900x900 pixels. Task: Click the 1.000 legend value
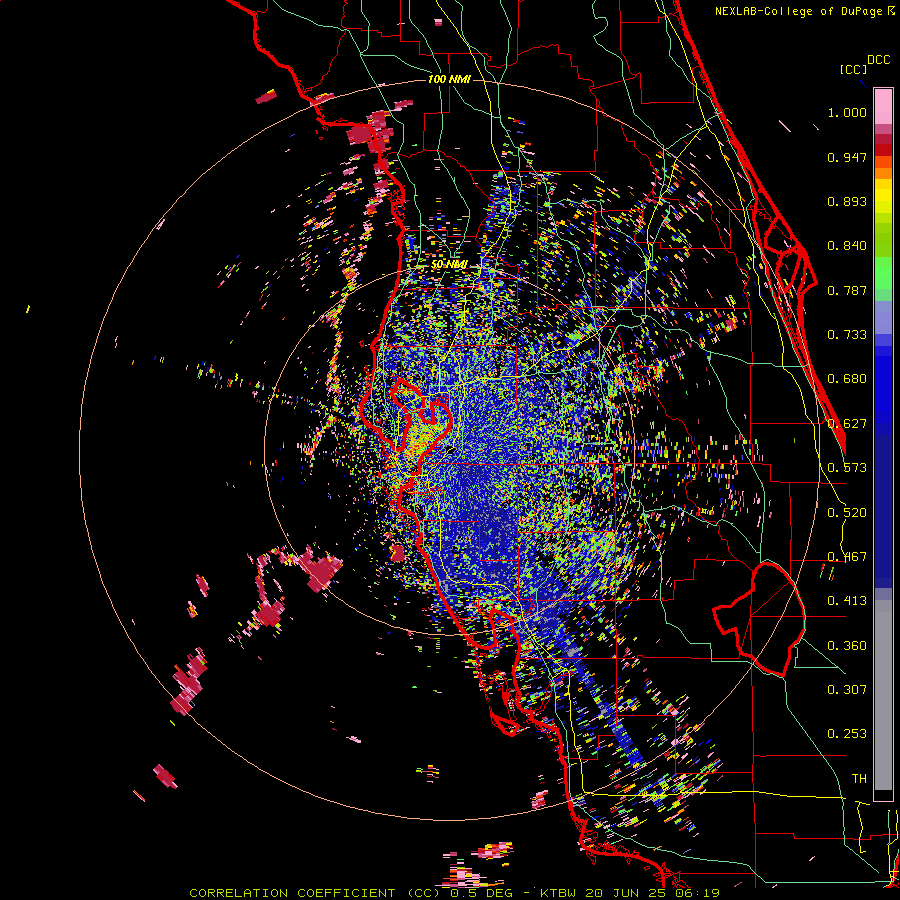coord(847,112)
